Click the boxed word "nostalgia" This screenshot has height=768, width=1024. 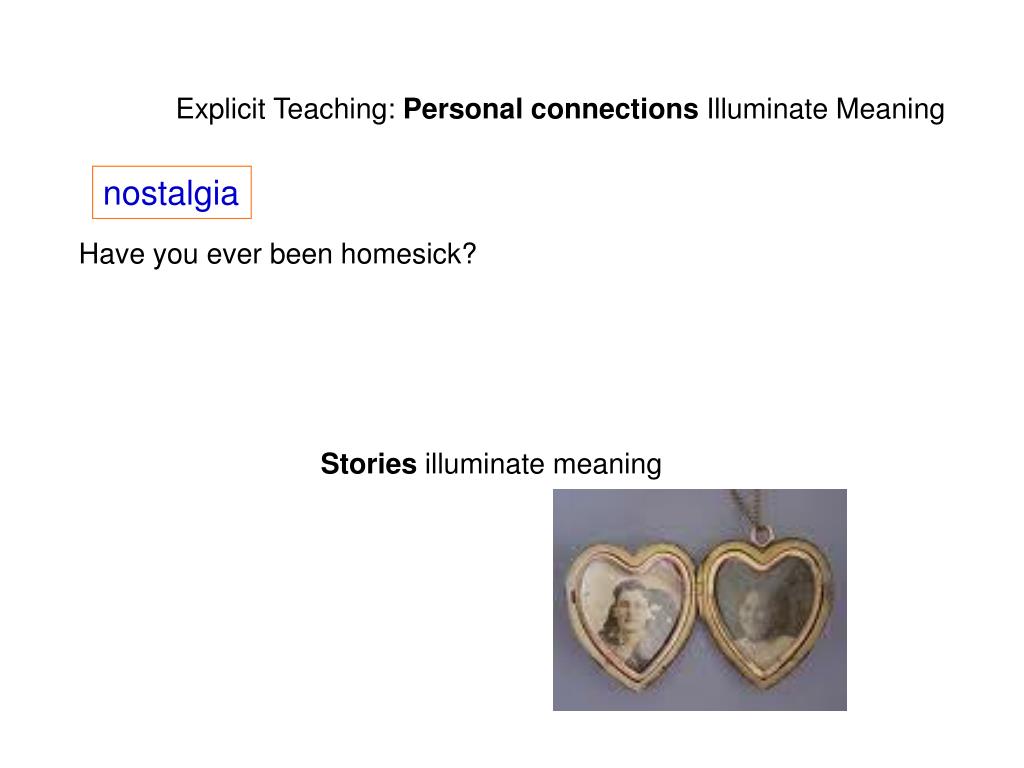click(x=171, y=193)
